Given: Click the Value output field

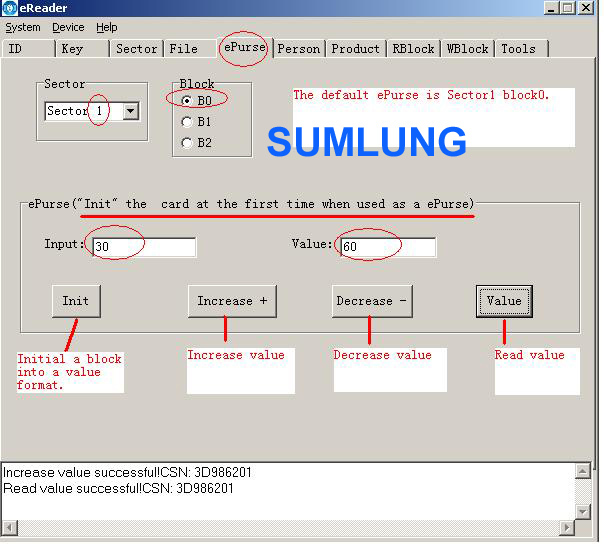Looking at the screenshot, I should (386, 247).
